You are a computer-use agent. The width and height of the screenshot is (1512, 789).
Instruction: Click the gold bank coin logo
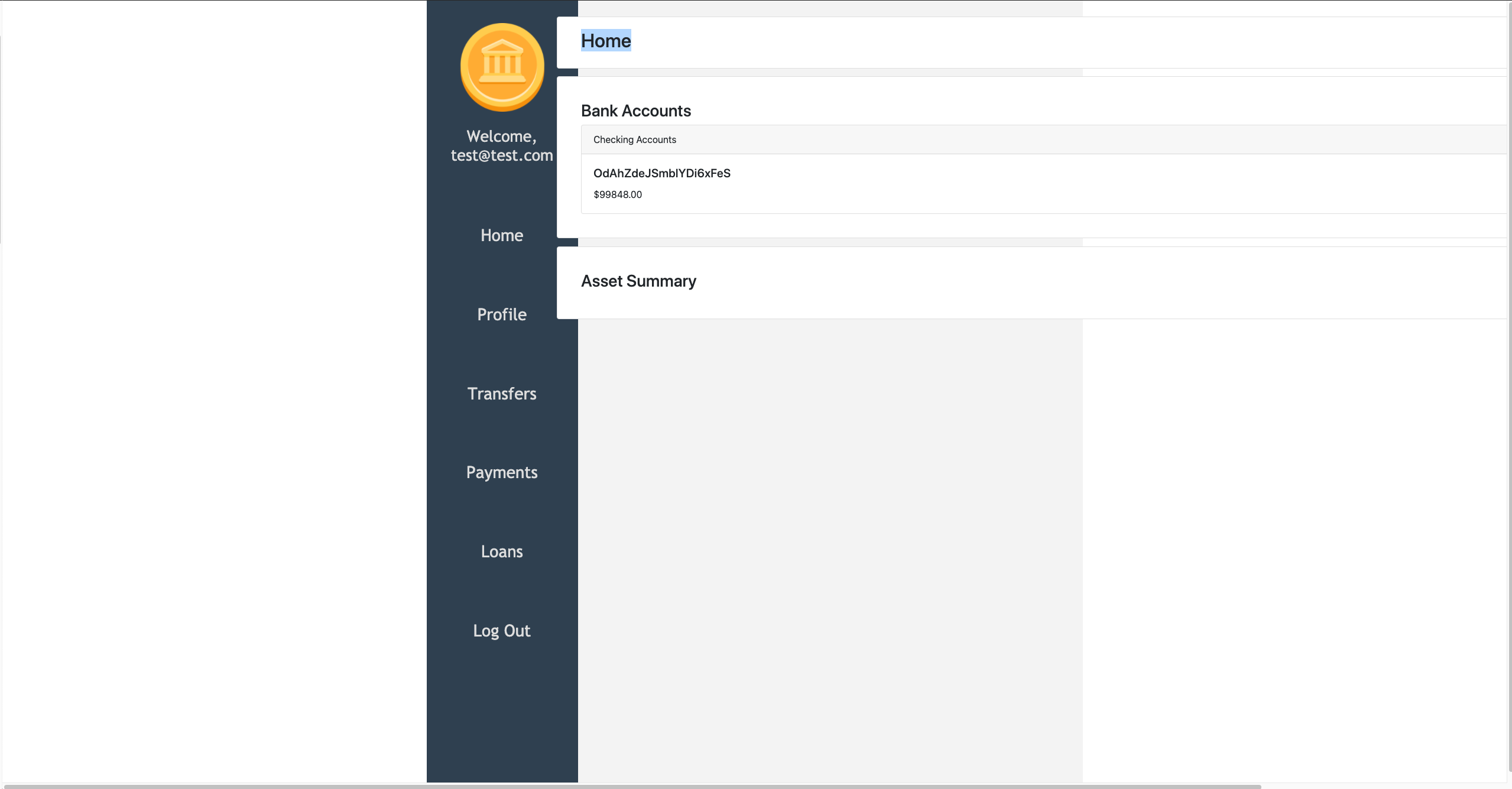pos(502,67)
